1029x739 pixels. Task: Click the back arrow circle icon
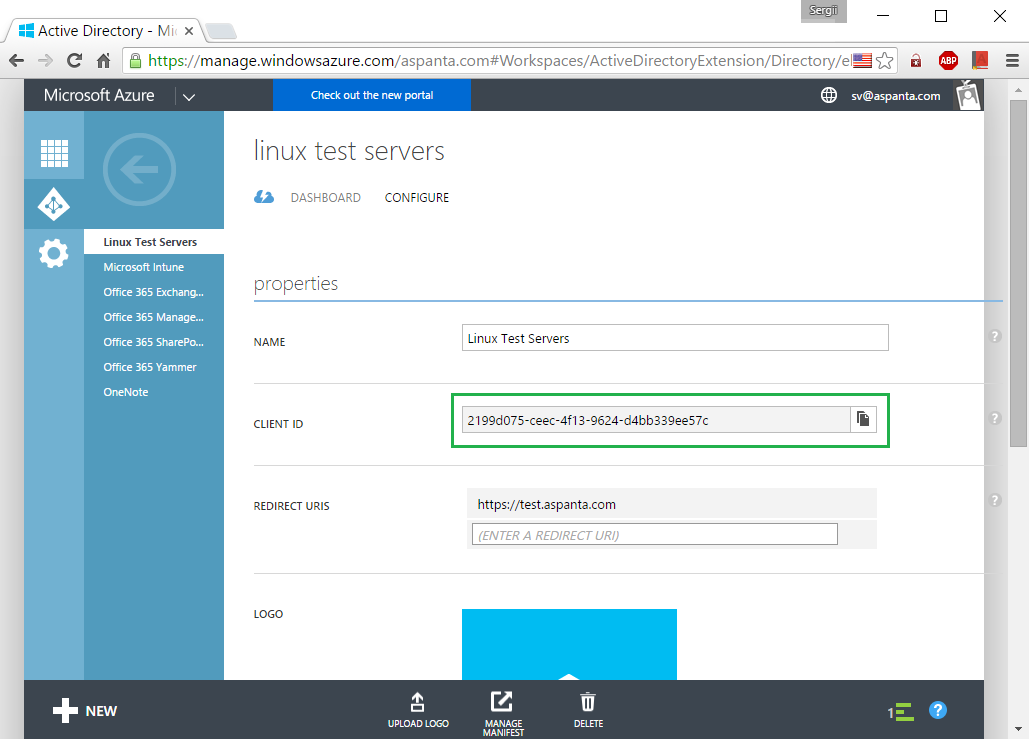(139, 170)
